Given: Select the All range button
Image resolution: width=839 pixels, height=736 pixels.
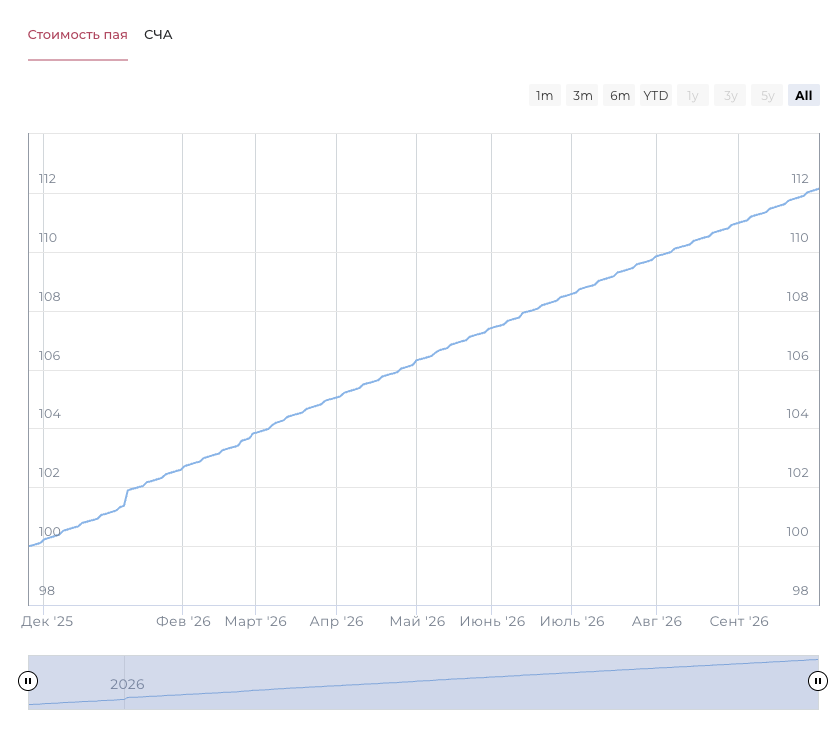Looking at the screenshot, I should [804, 95].
